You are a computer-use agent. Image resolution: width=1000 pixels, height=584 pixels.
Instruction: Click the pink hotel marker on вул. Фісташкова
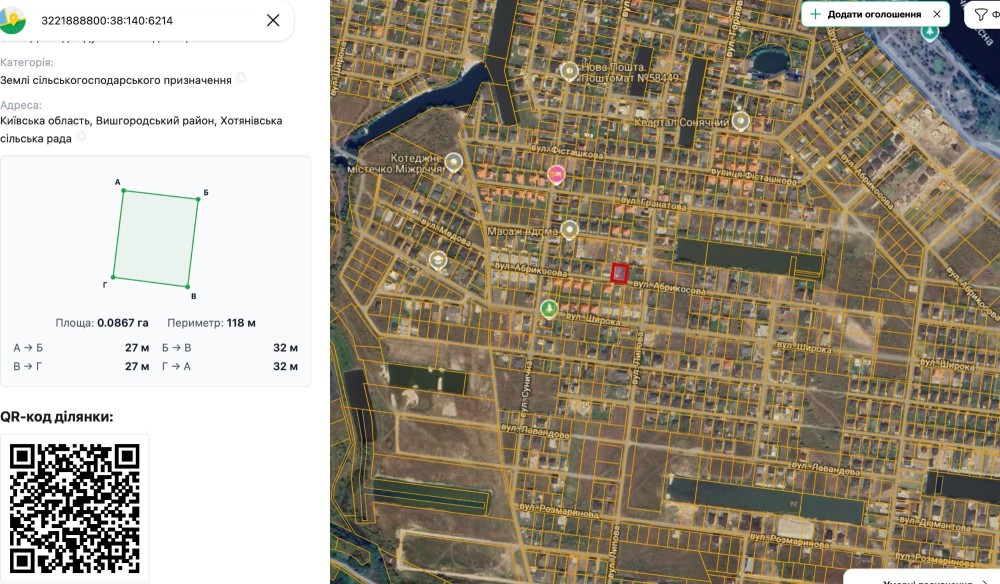click(x=556, y=174)
